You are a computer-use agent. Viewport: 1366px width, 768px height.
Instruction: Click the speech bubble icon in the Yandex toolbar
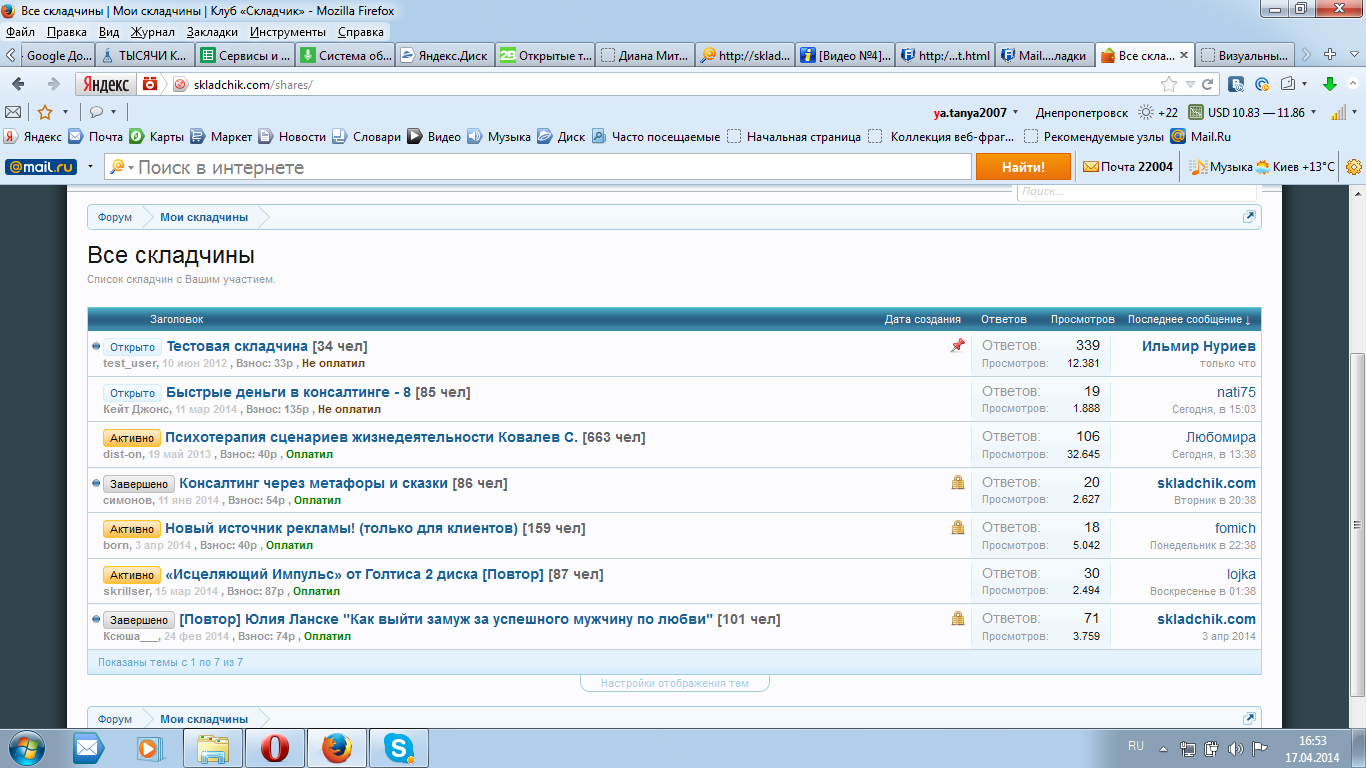[97, 112]
